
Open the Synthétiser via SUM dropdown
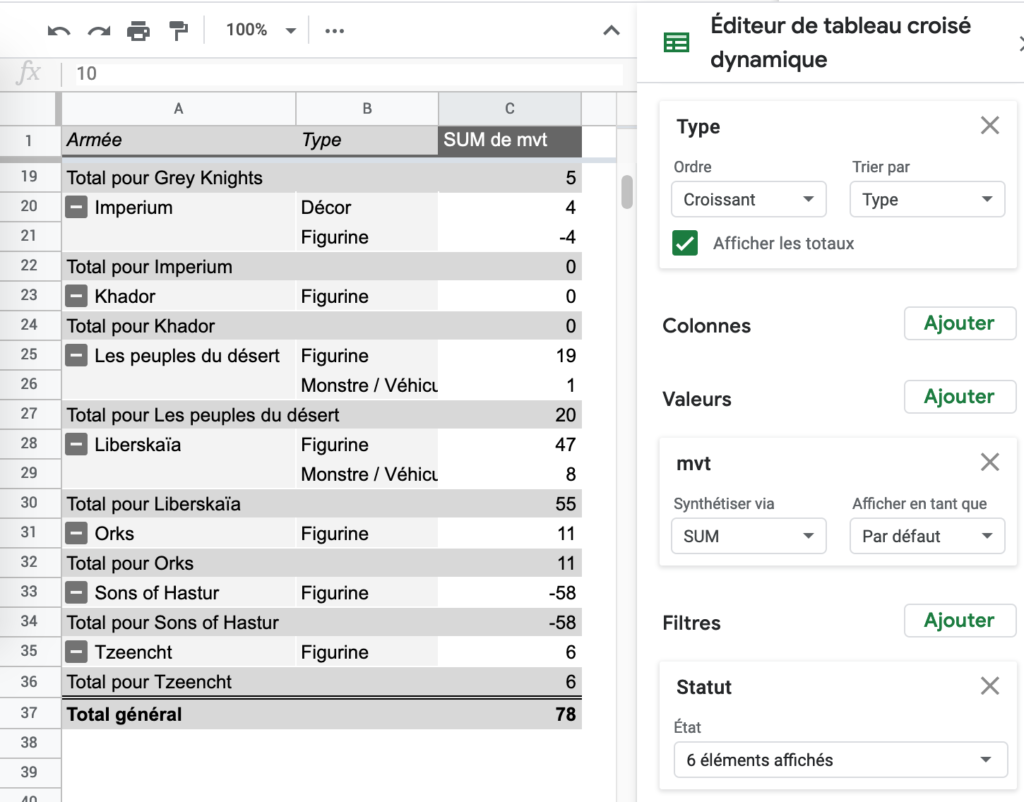click(x=748, y=536)
